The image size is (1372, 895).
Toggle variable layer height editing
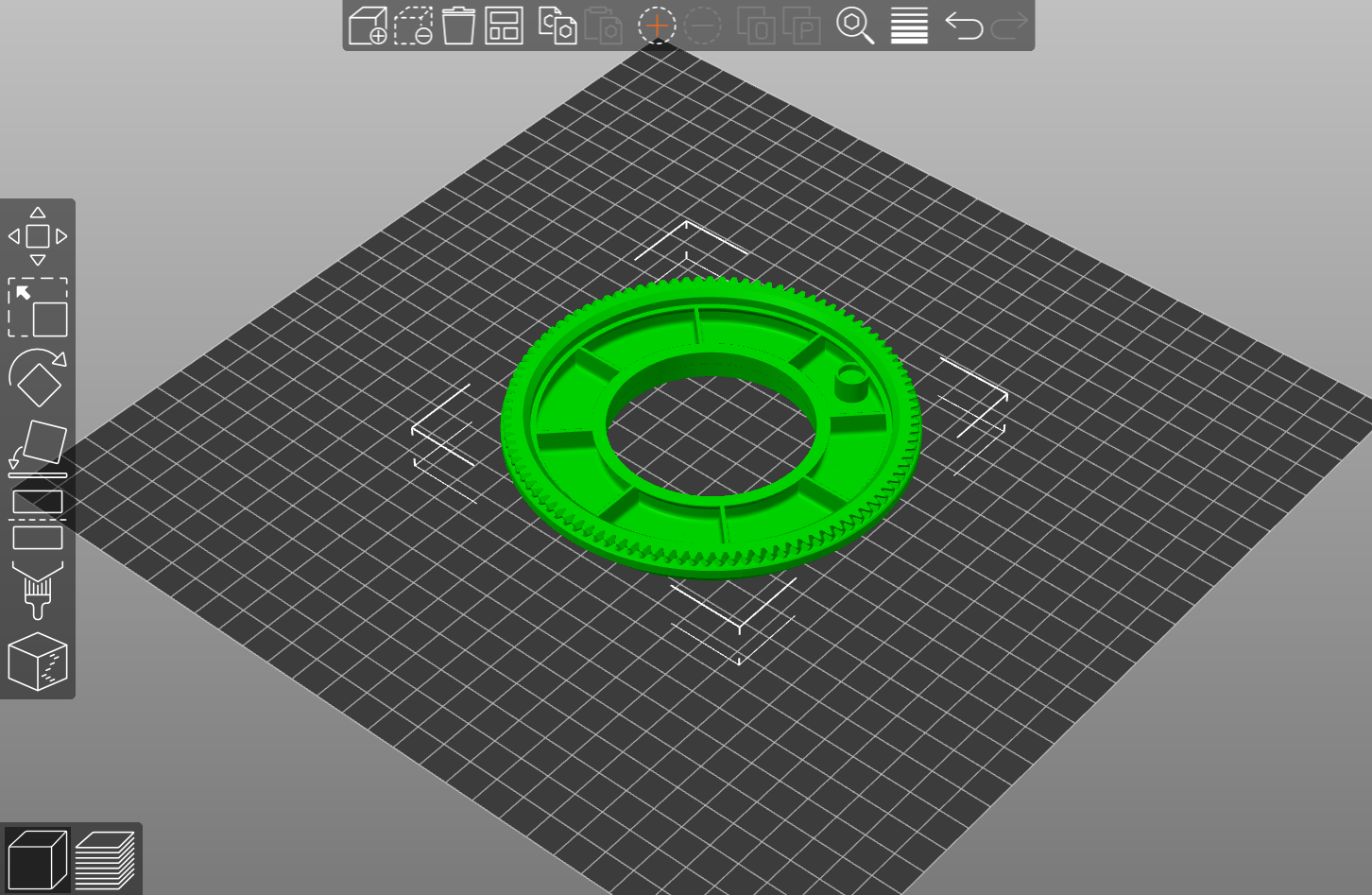click(909, 26)
